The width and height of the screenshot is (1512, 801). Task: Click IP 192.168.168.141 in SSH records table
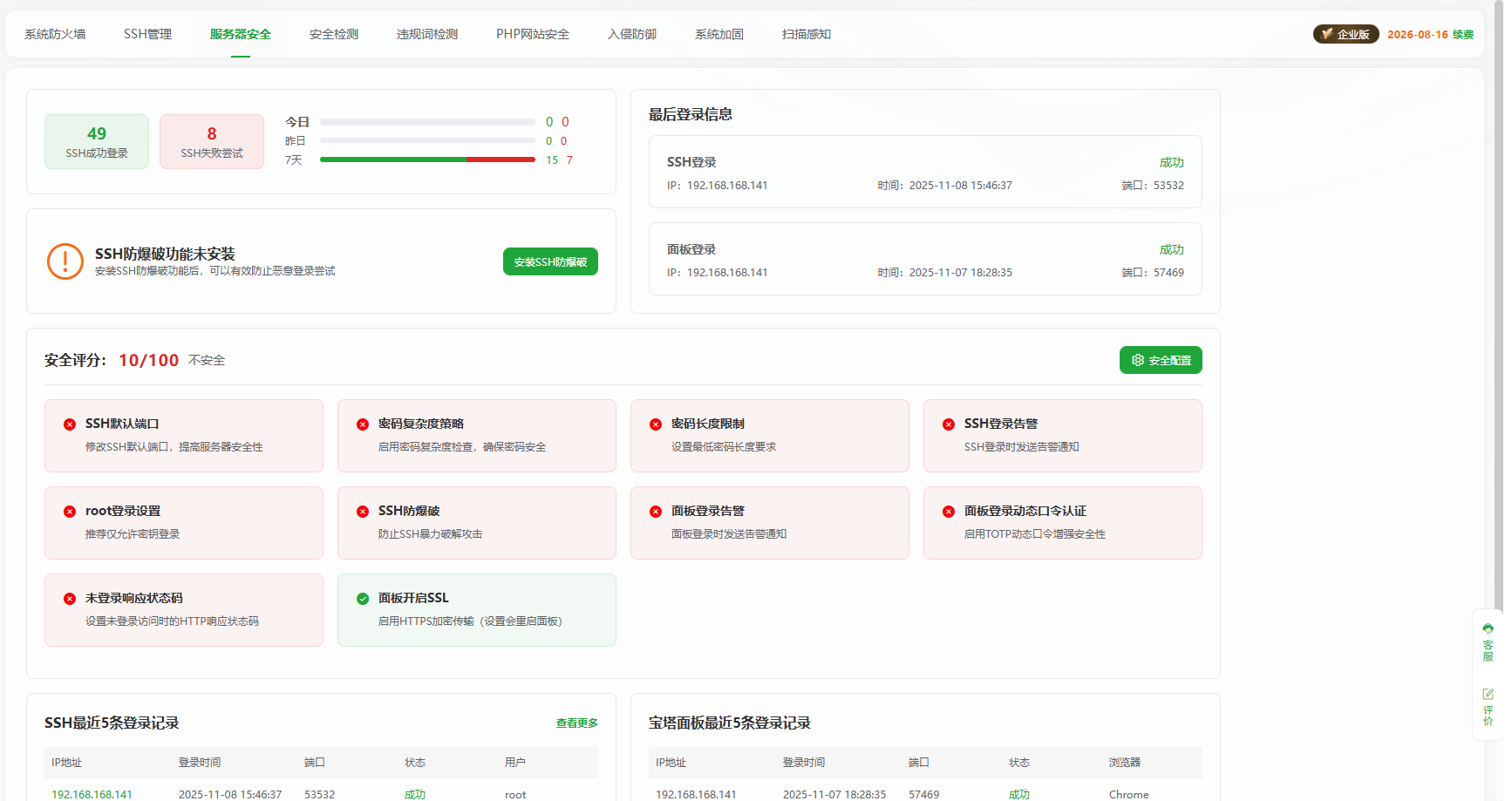pyautogui.click(x=92, y=794)
